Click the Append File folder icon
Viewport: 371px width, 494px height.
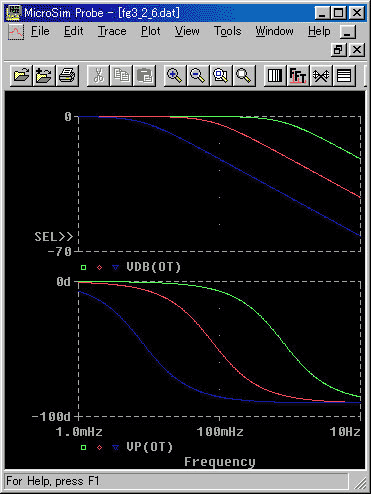[44, 75]
